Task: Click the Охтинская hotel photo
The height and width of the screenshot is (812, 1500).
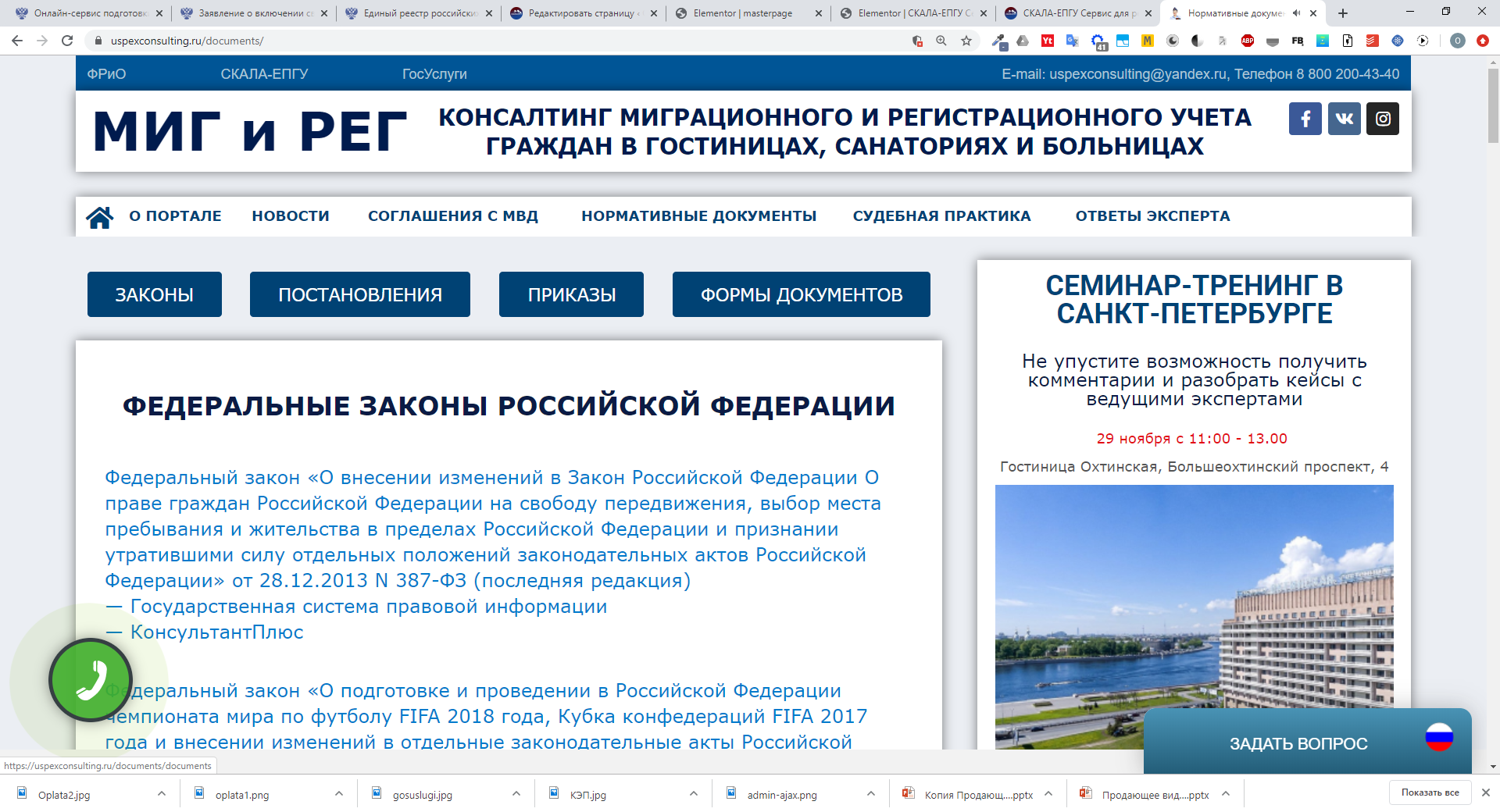Action: (x=1194, y=617)
